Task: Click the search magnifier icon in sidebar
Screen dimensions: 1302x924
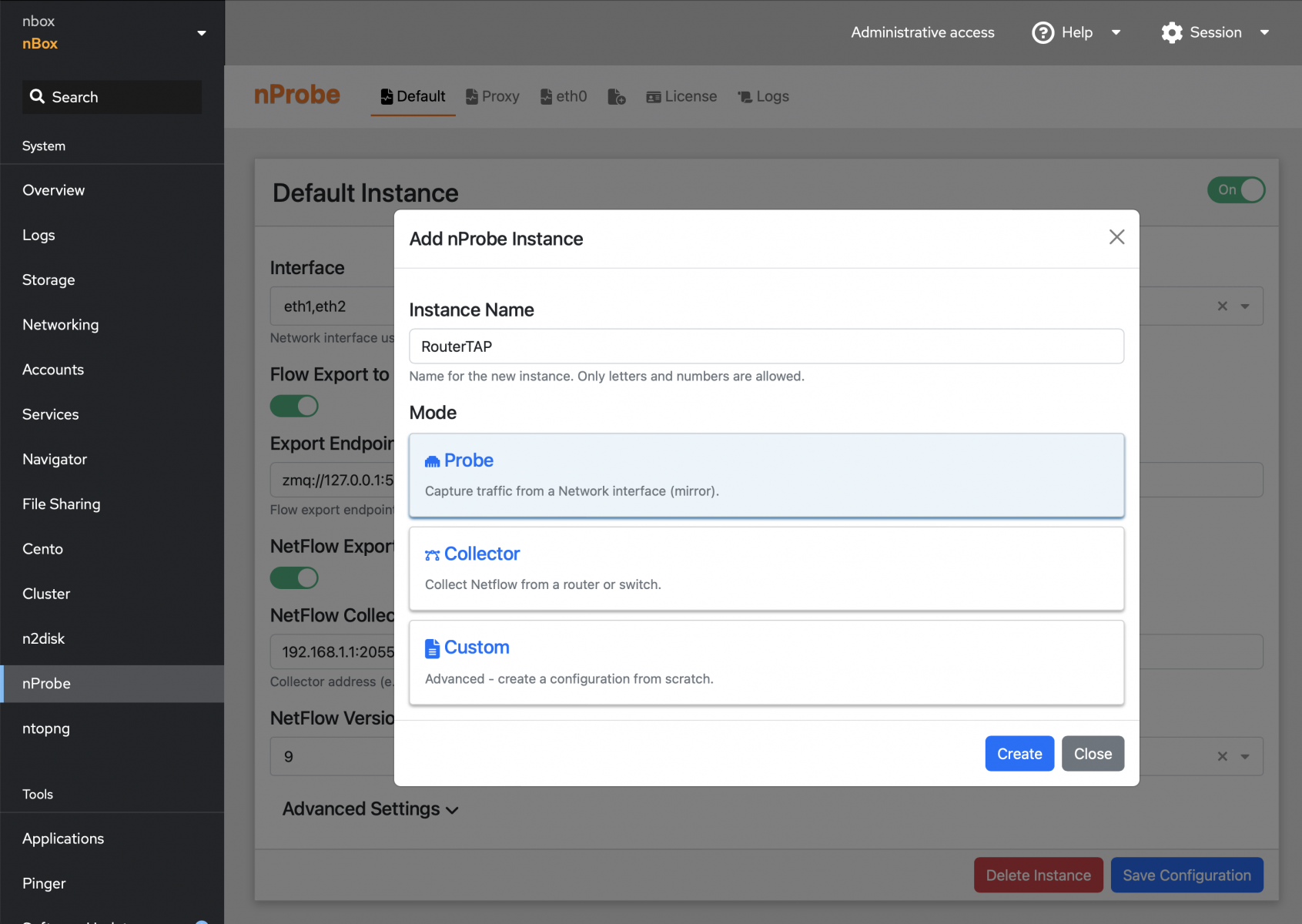Action: [x=37, y=96]
